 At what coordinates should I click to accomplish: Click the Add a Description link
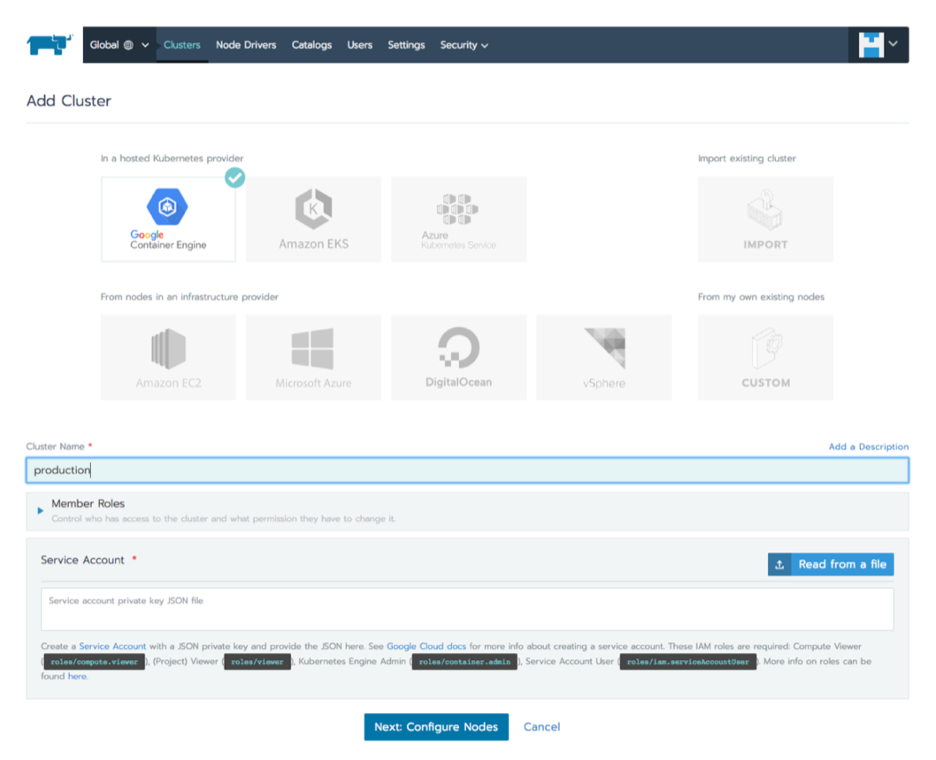point(868,446)
